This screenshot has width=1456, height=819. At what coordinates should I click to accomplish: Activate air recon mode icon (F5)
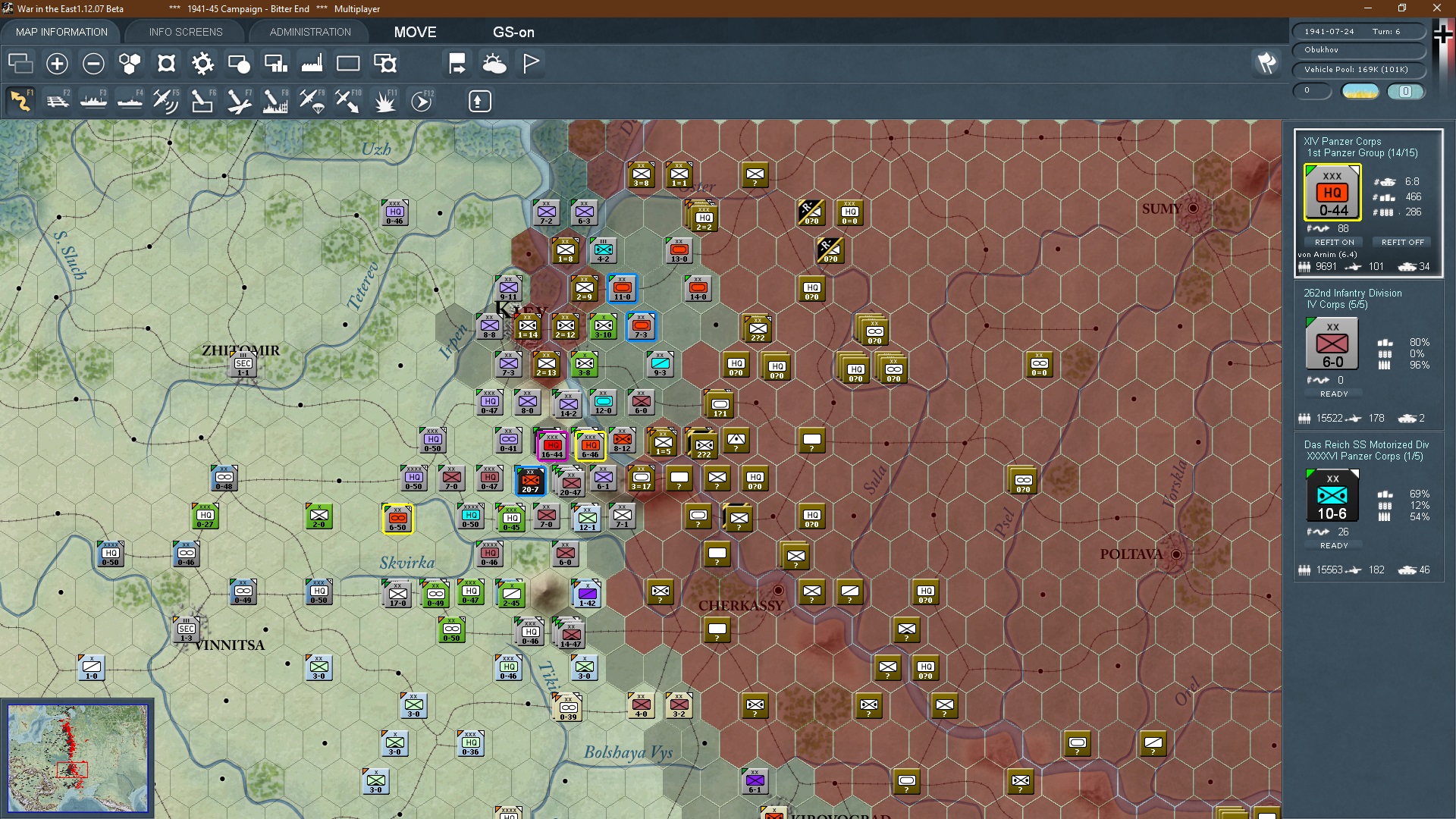[x=165, y=101]
